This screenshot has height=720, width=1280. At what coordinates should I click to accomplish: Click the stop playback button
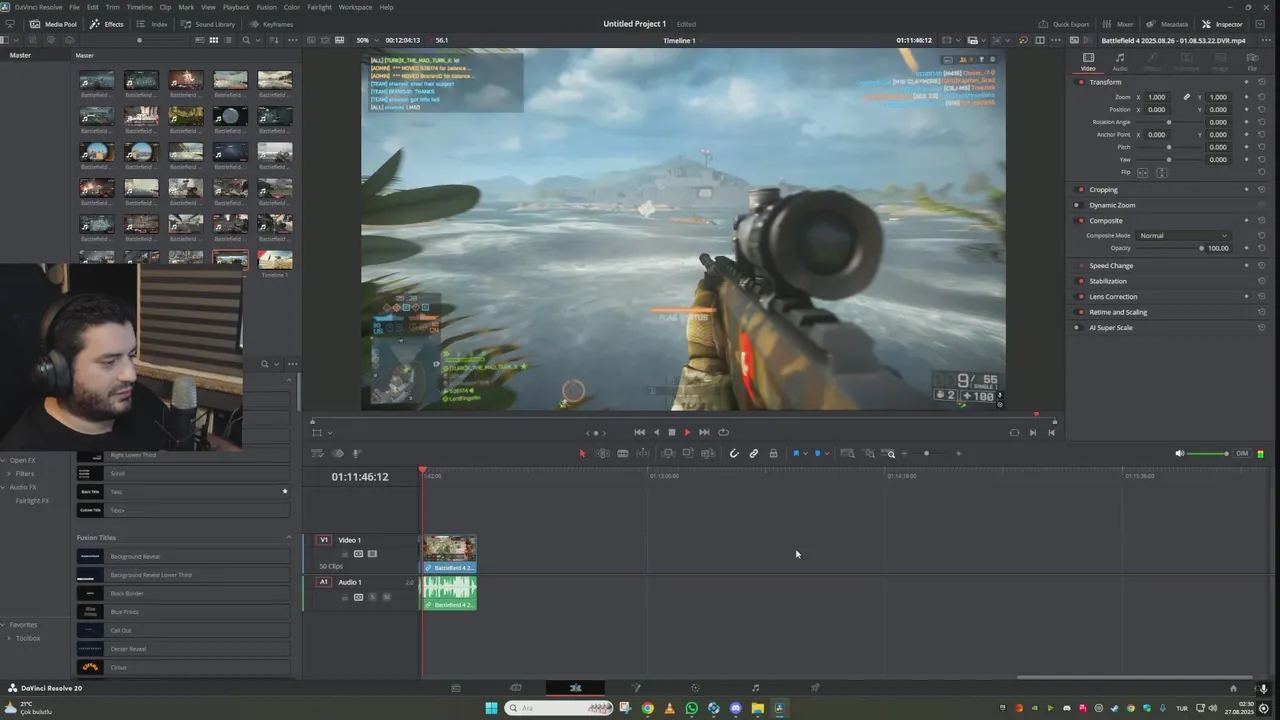coord(672,432)
